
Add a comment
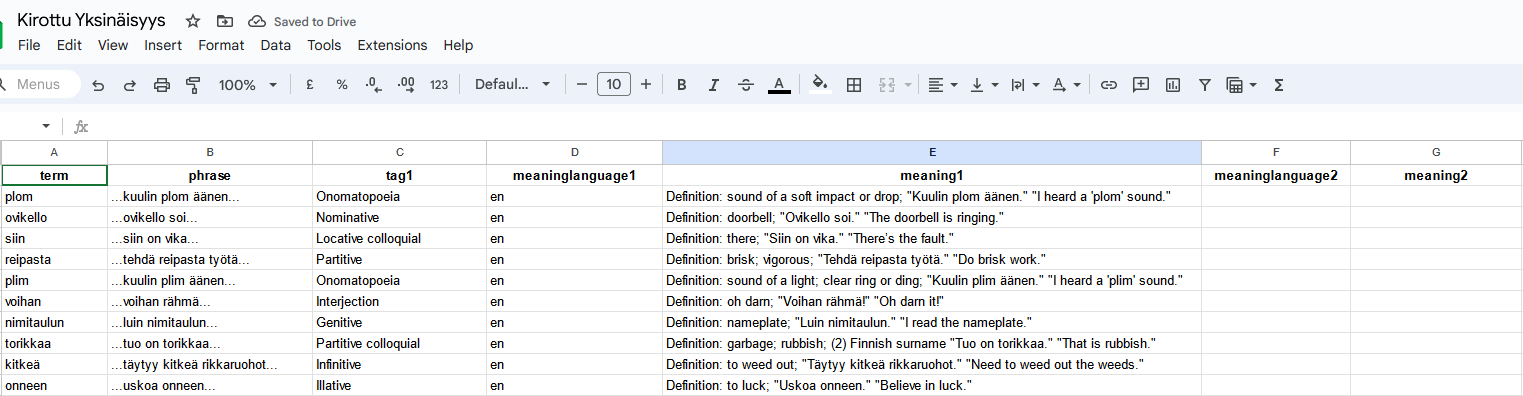point(1140,85)
